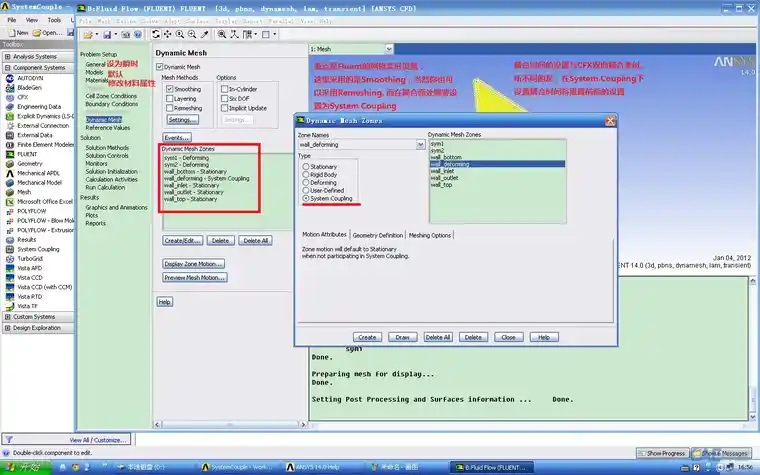Expand the Custom Systems toolbox group

tap(7, 317)
